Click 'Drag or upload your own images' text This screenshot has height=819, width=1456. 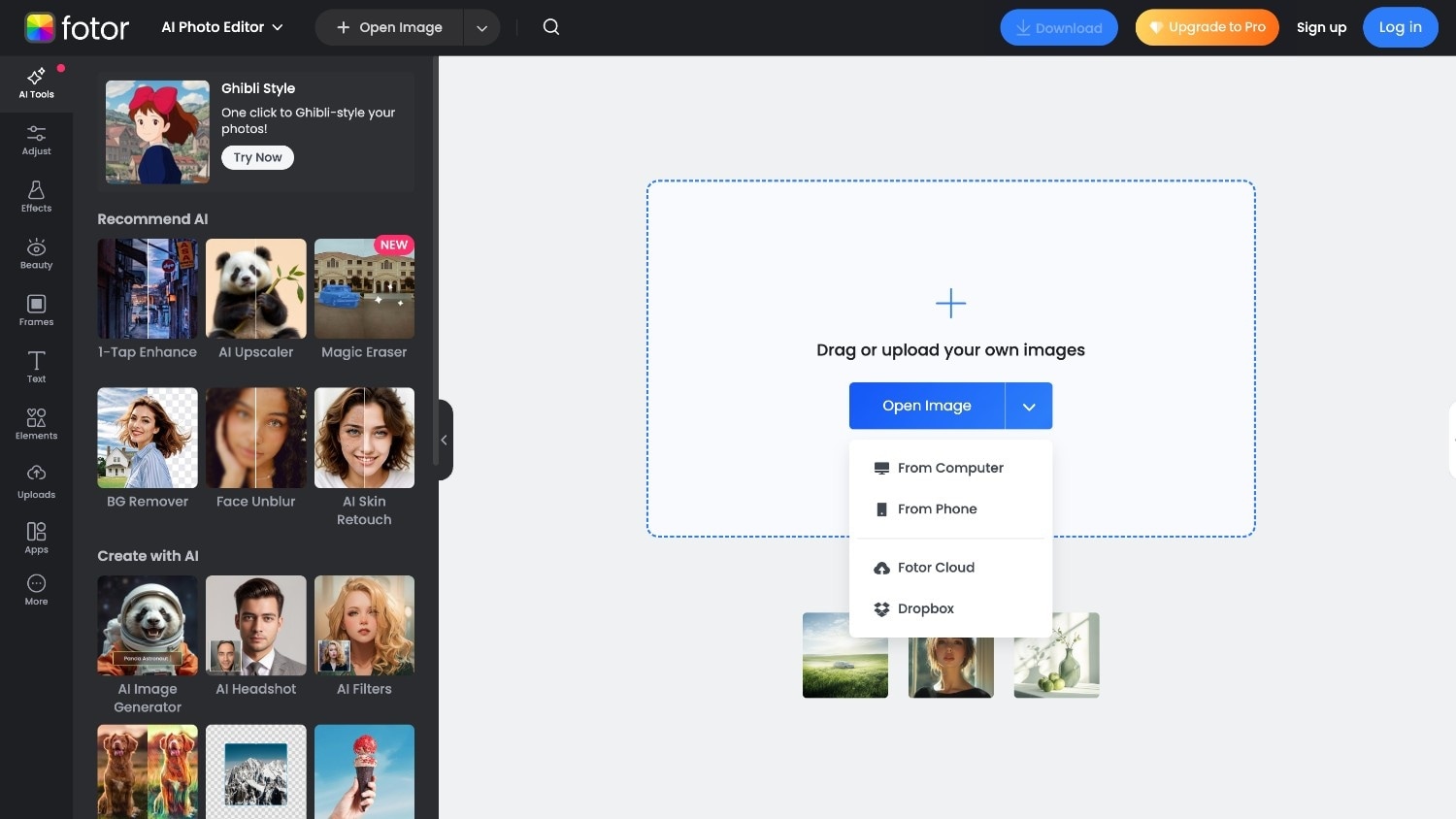click(x=950, y=350)
